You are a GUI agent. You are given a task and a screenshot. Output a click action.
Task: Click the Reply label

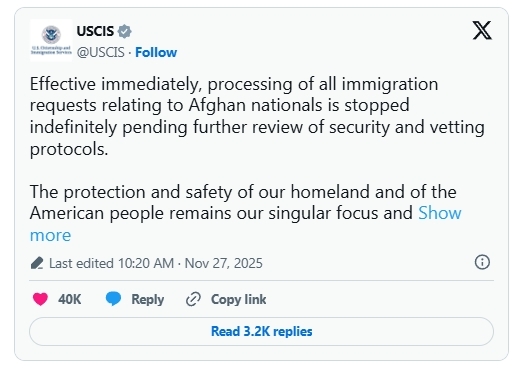point(148,299)
